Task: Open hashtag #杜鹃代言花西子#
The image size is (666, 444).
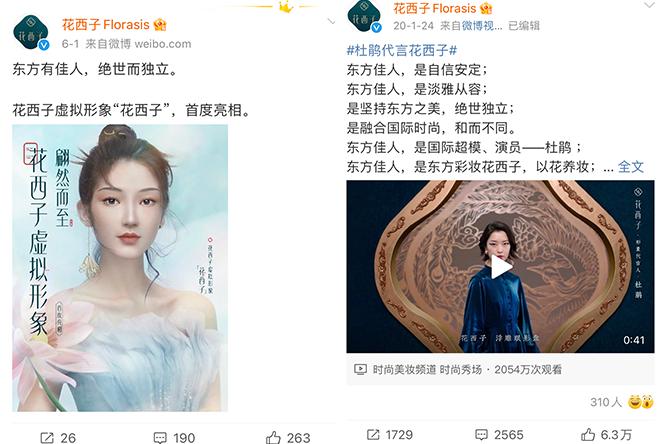Action: click(401, 51)
